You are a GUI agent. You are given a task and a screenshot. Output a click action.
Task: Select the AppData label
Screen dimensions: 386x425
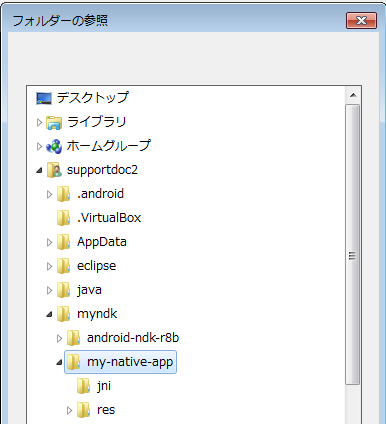point(102,242)
